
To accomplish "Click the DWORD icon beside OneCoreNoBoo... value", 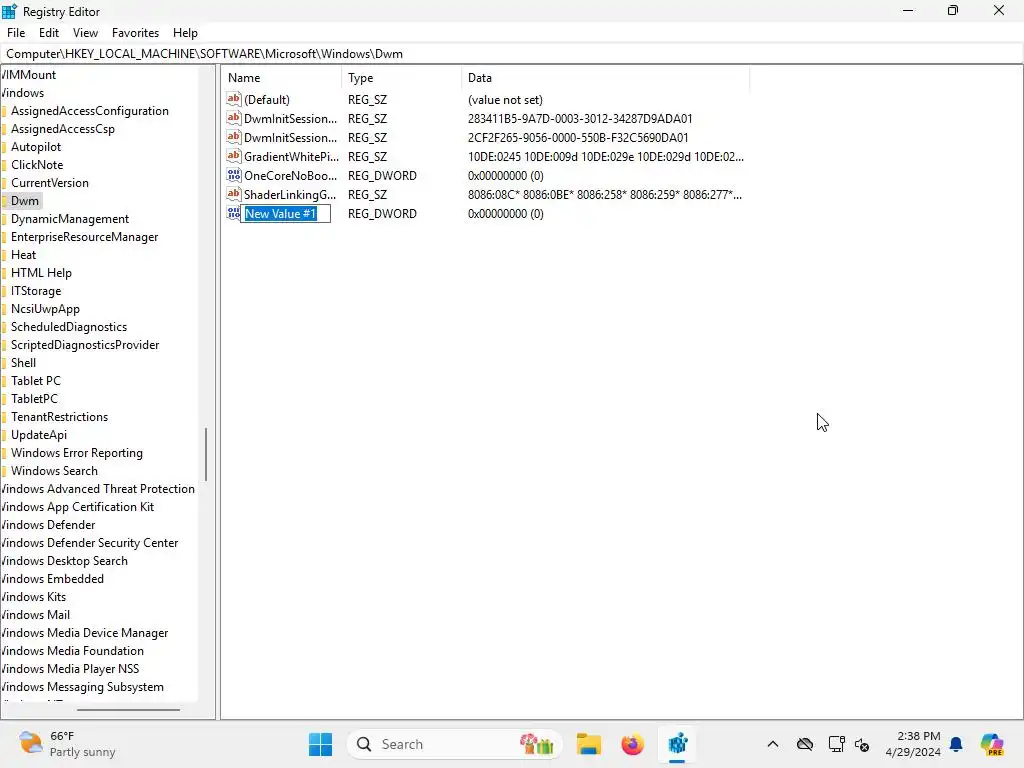I will click(234, 175).
